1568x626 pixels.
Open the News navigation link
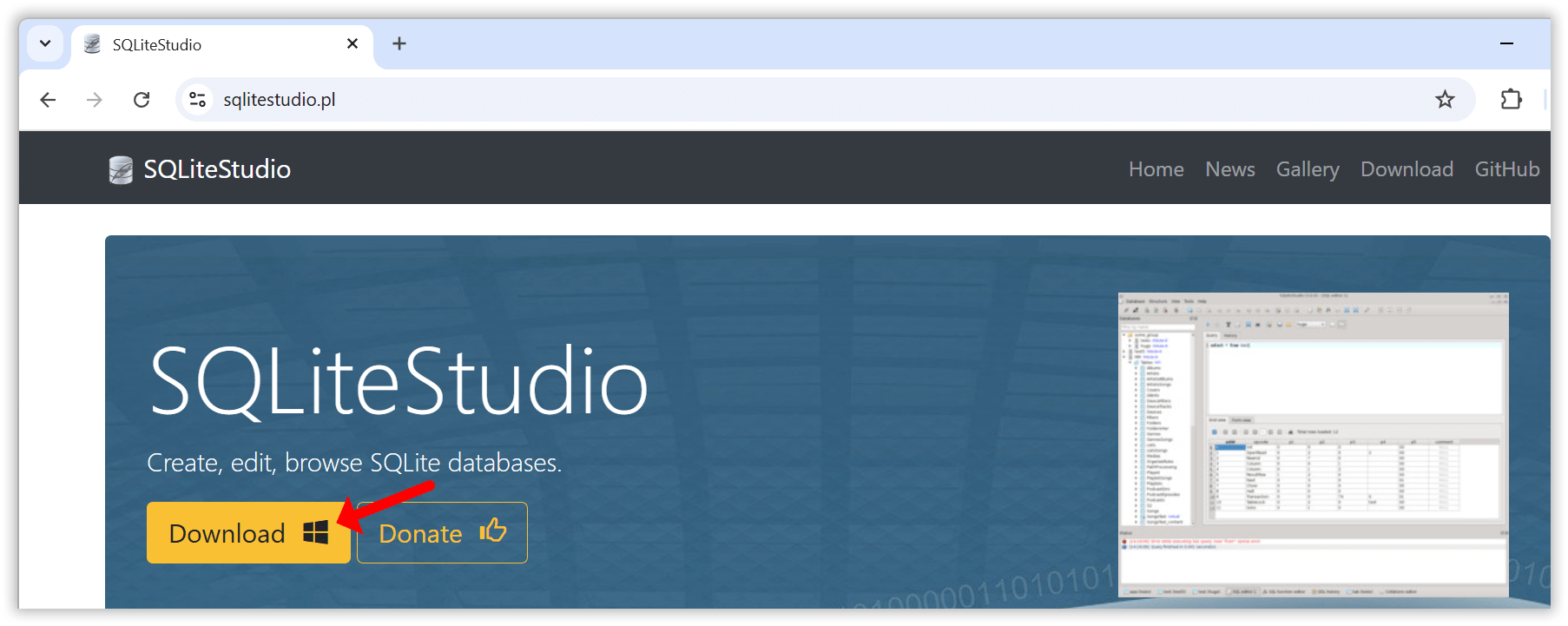pos(1229,169)
